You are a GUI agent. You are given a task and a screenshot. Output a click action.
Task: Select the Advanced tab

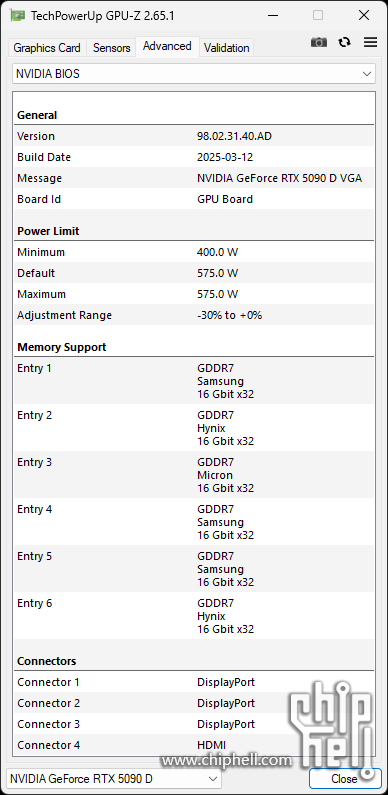tap(167, 46)
